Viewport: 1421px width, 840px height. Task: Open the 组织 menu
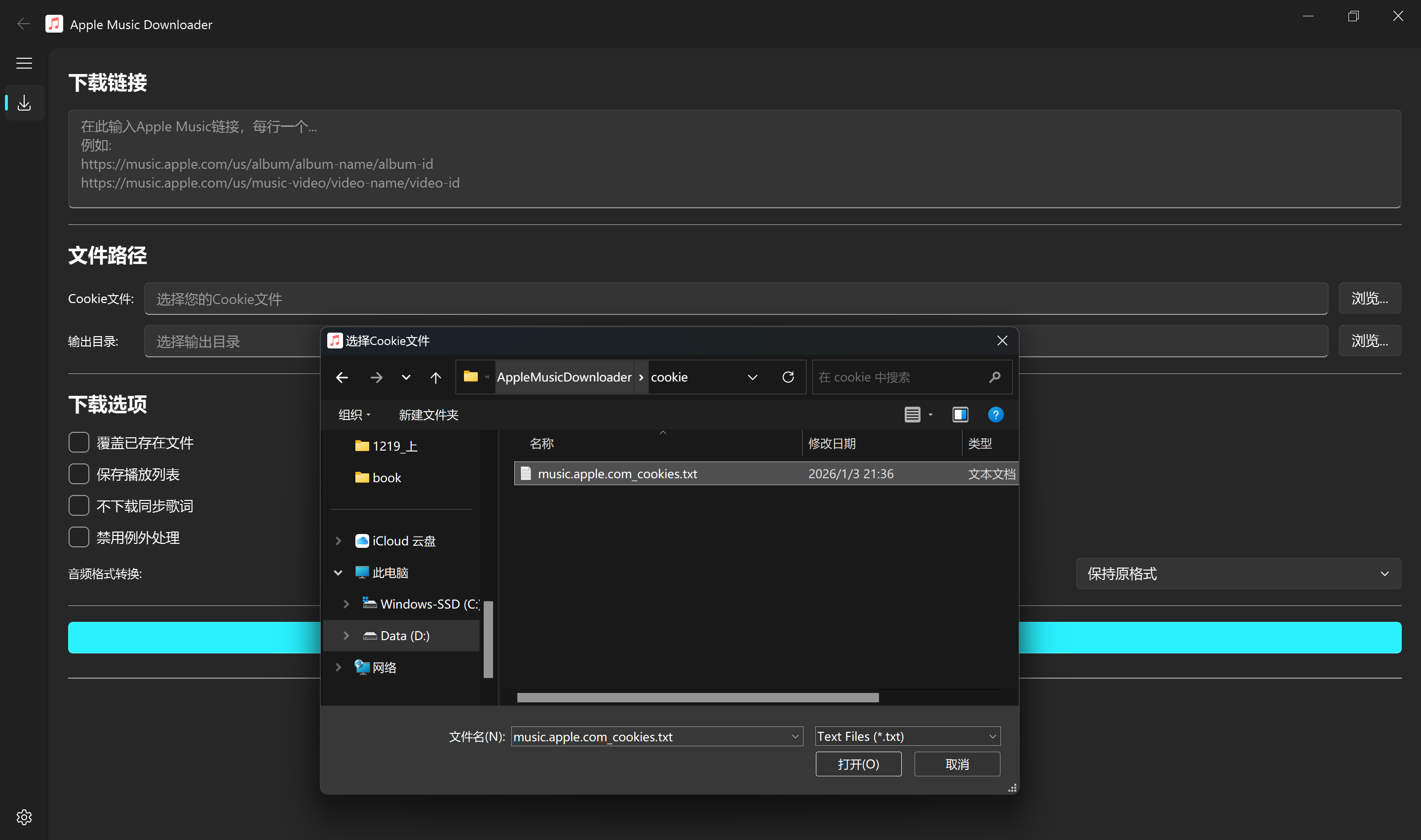pyautogui.click(x=354, y=415)
